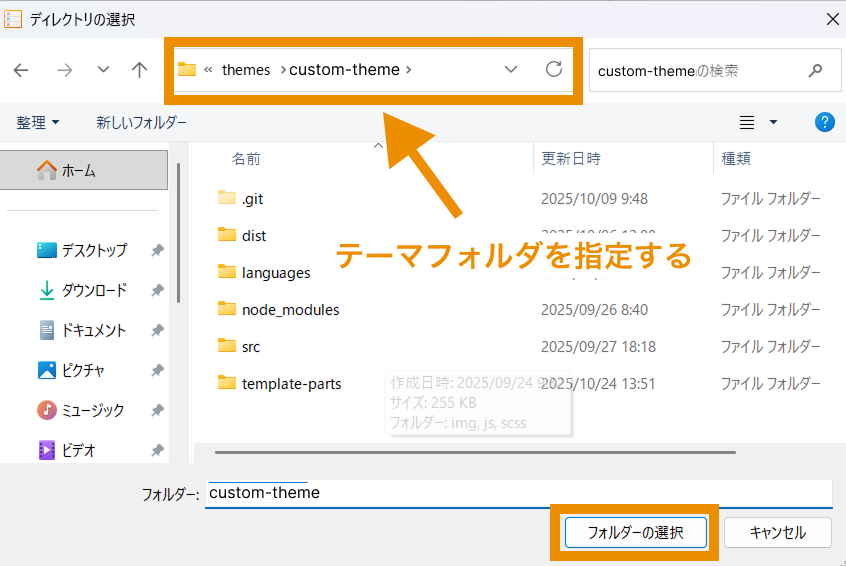The image size is (846, 566).
Task: Expand the address bar path history dropdown
Action: 511,70
